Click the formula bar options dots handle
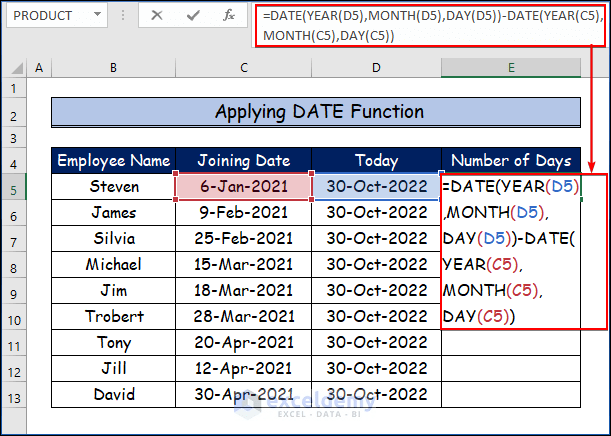This screenshot has height=436, width=611. coord(123,16)
